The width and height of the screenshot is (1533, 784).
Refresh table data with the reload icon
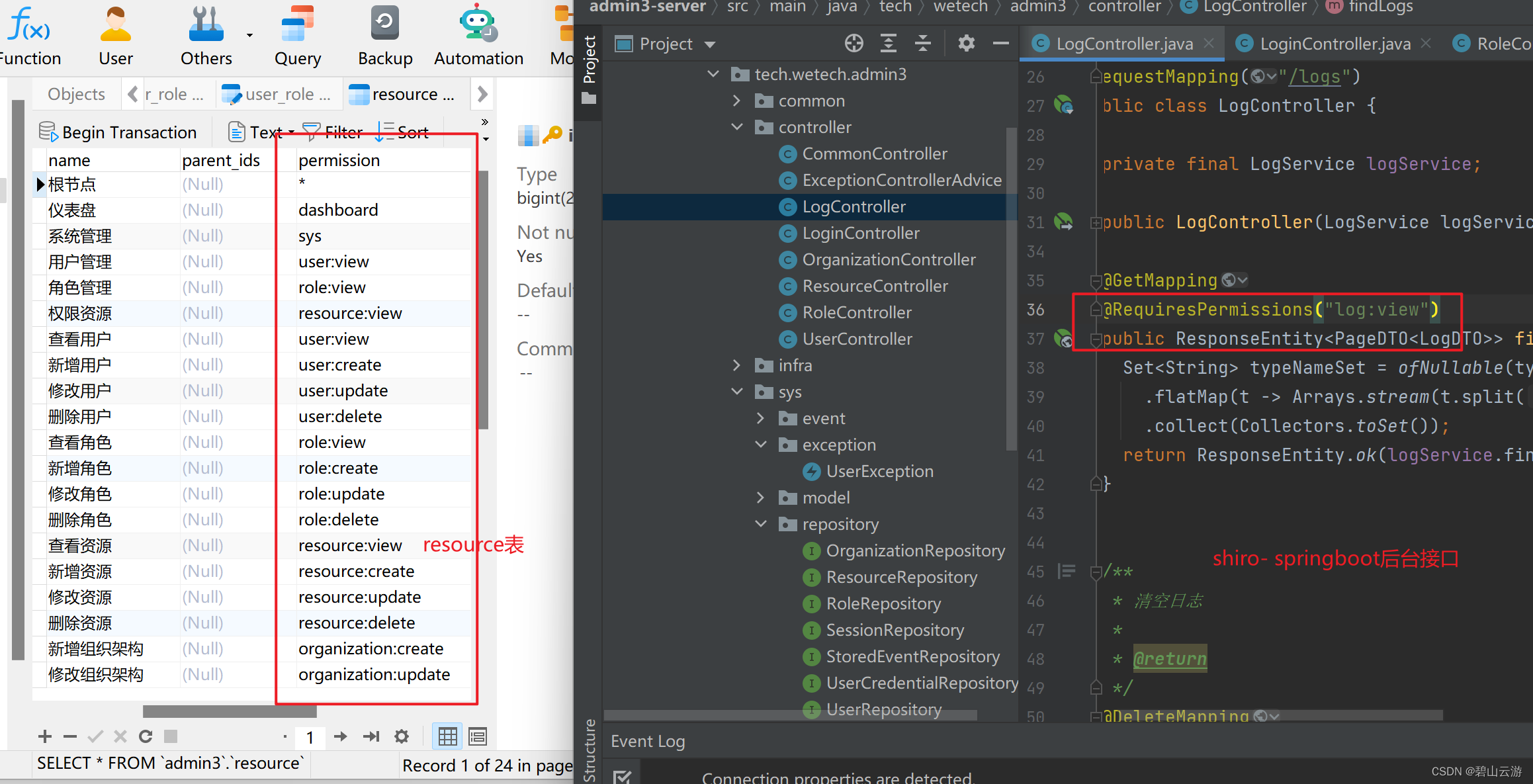tap(146, 736)
